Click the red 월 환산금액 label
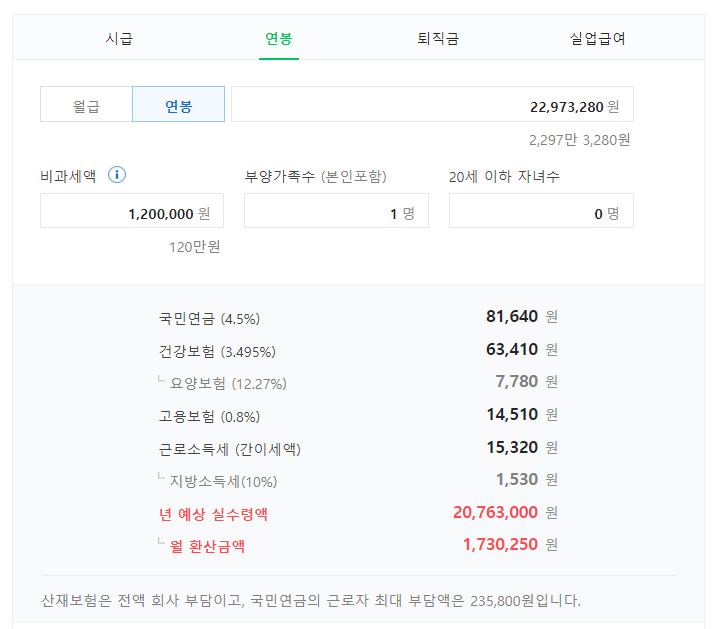 pyautogui.click(x=208, y=546)
